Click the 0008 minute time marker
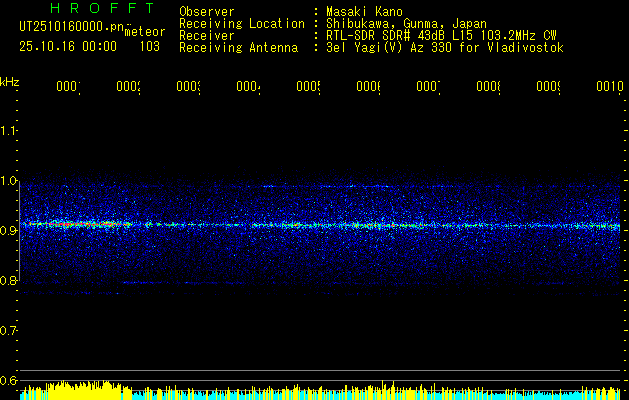The width and height of the screenshot is (629, 400). 488,87
